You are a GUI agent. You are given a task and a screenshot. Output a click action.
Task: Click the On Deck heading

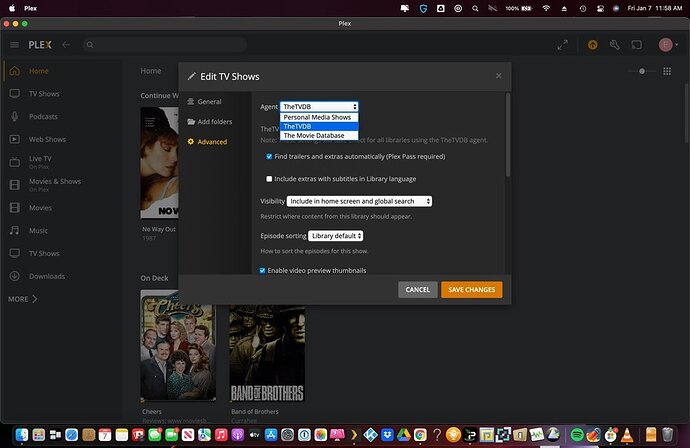tap(154, 278)
